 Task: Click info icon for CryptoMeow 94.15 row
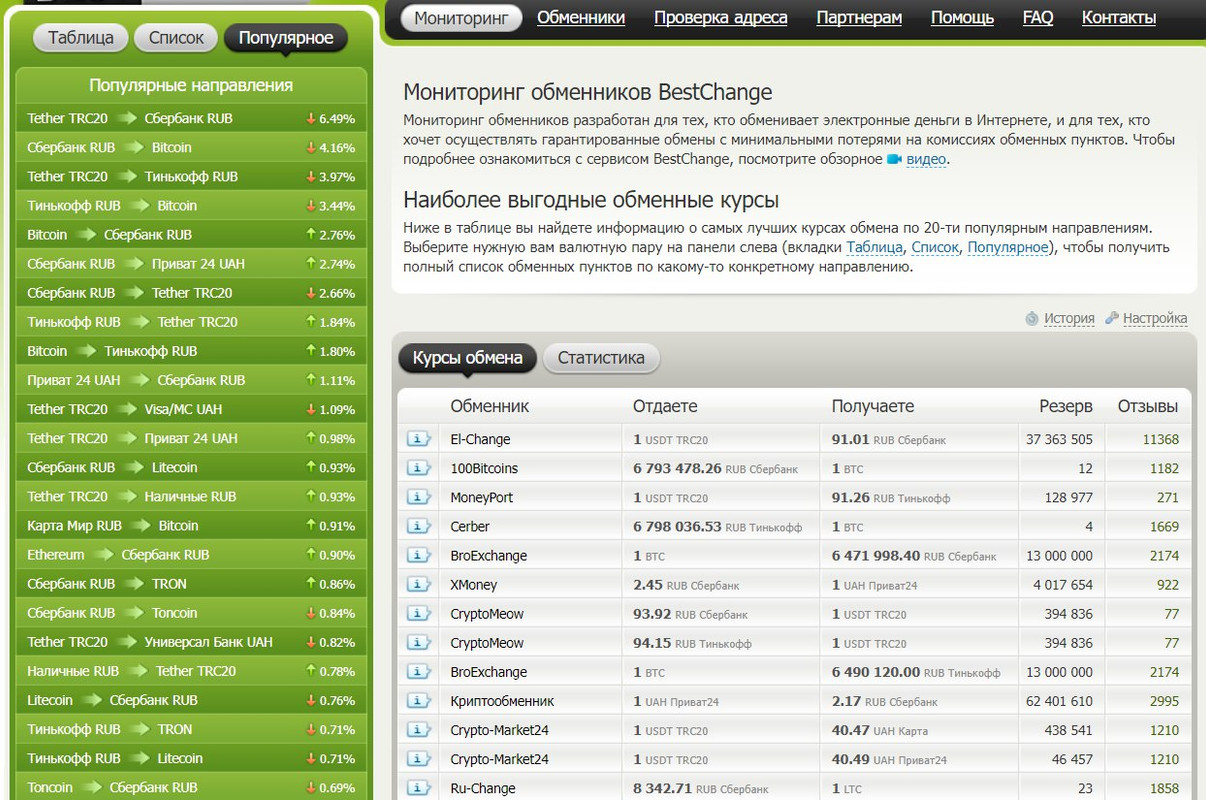418,643
